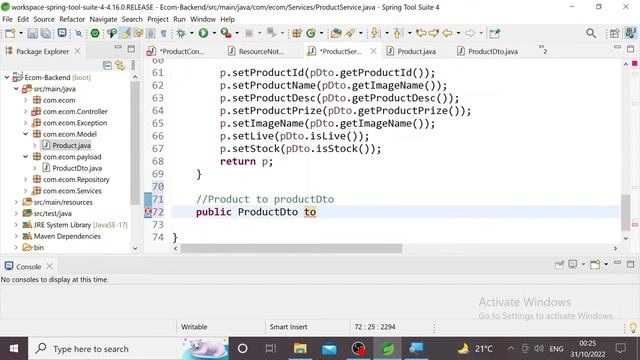Expand the com.ecom.Controller package
This screenshot has height=360, width=640.
point(26,111)
